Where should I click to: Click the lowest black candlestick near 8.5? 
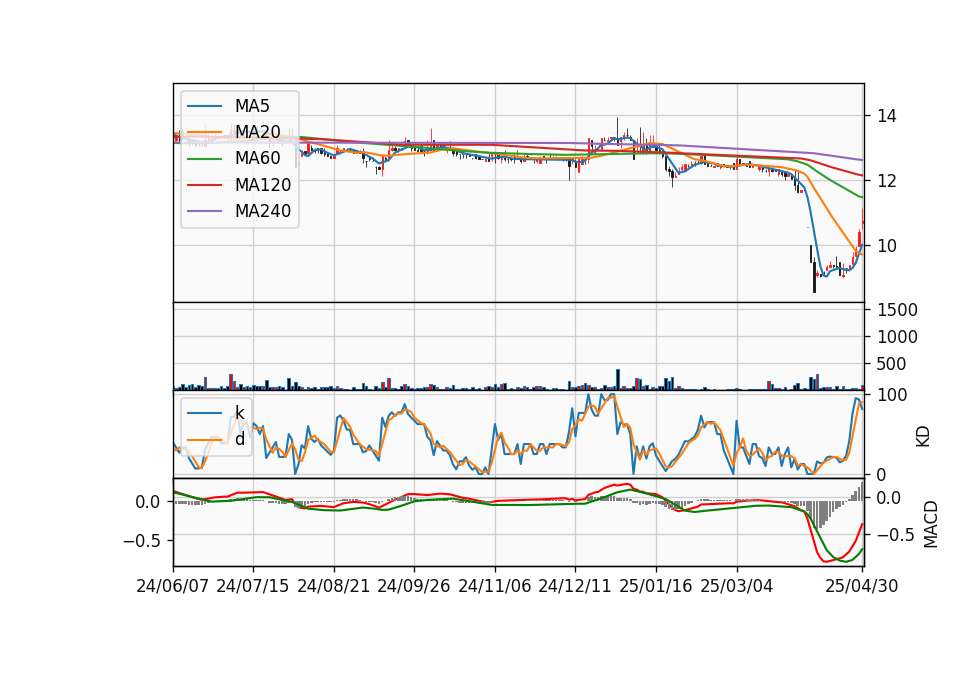[x=814, y=277]
